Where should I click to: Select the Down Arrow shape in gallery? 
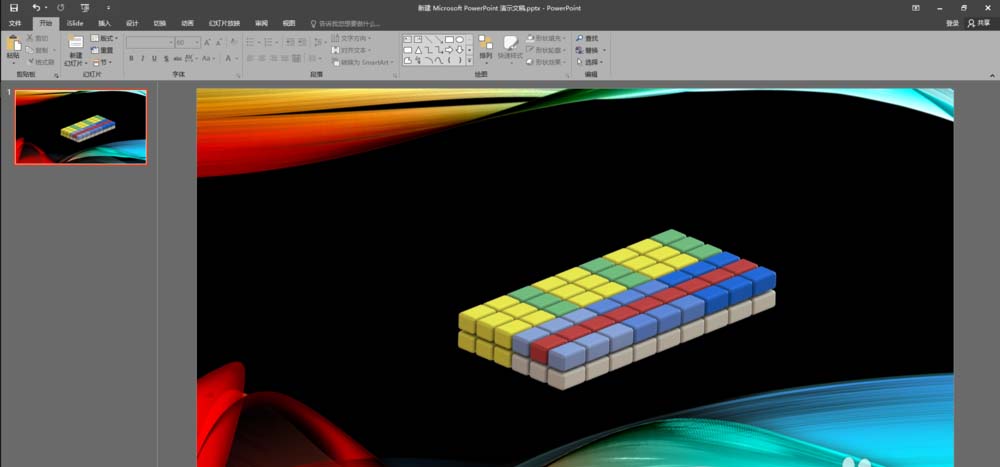[x=459, y=50]
